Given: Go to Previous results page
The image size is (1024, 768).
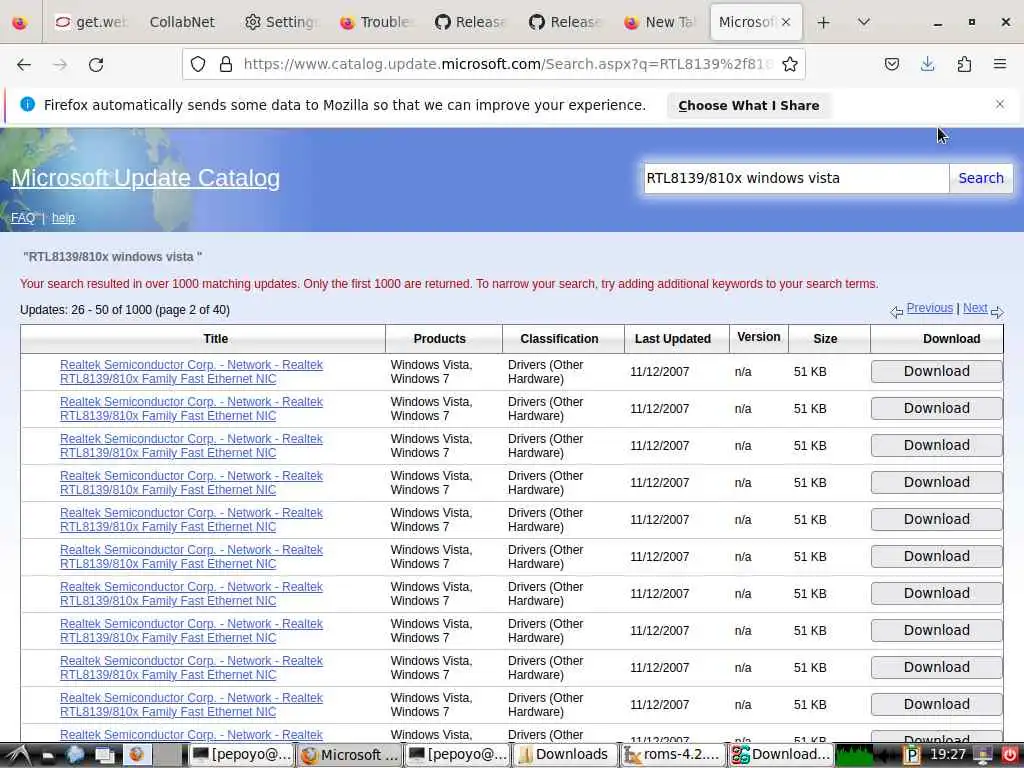Looking at the screenshot, I should (x=929, y=308).
